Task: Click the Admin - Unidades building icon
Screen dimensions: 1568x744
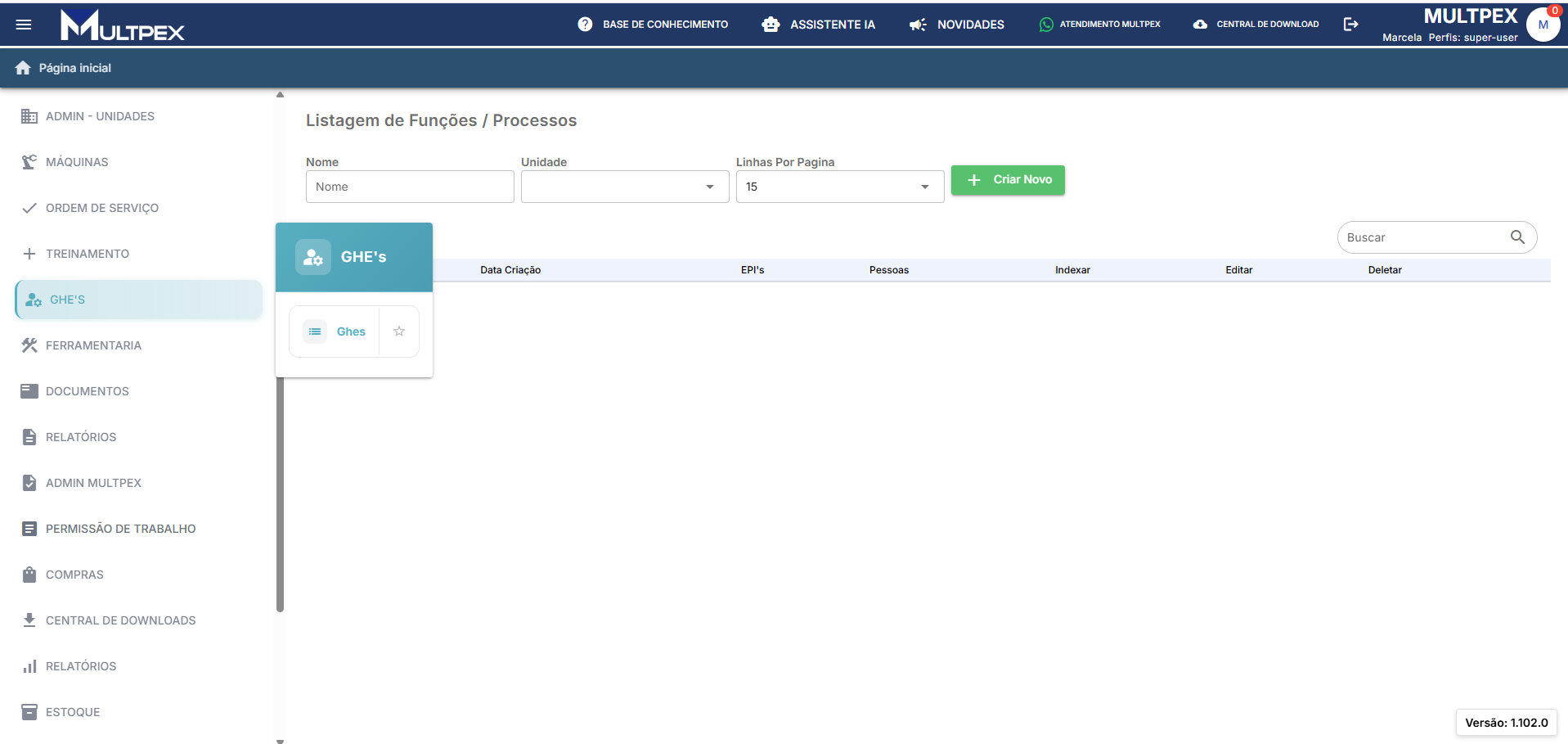Action: pos(29,116)
